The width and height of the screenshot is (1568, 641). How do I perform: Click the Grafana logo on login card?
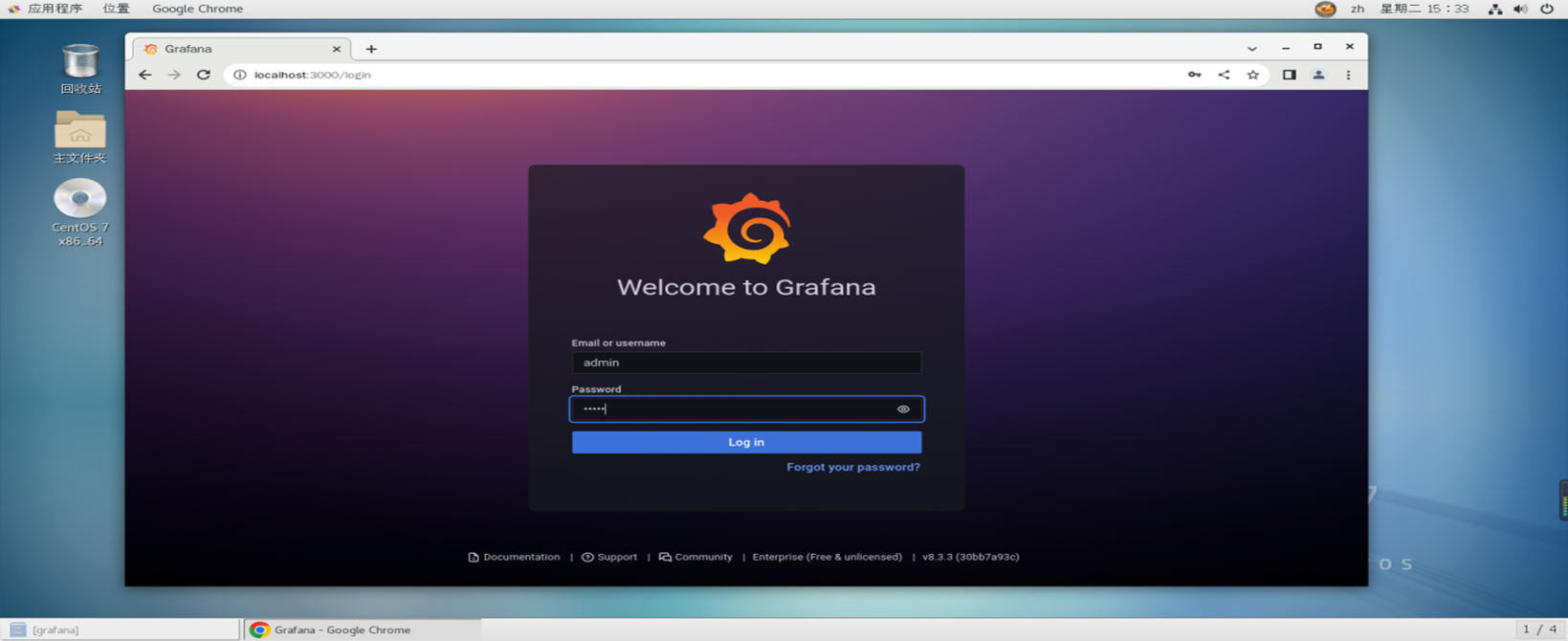[x=747, y=229]
